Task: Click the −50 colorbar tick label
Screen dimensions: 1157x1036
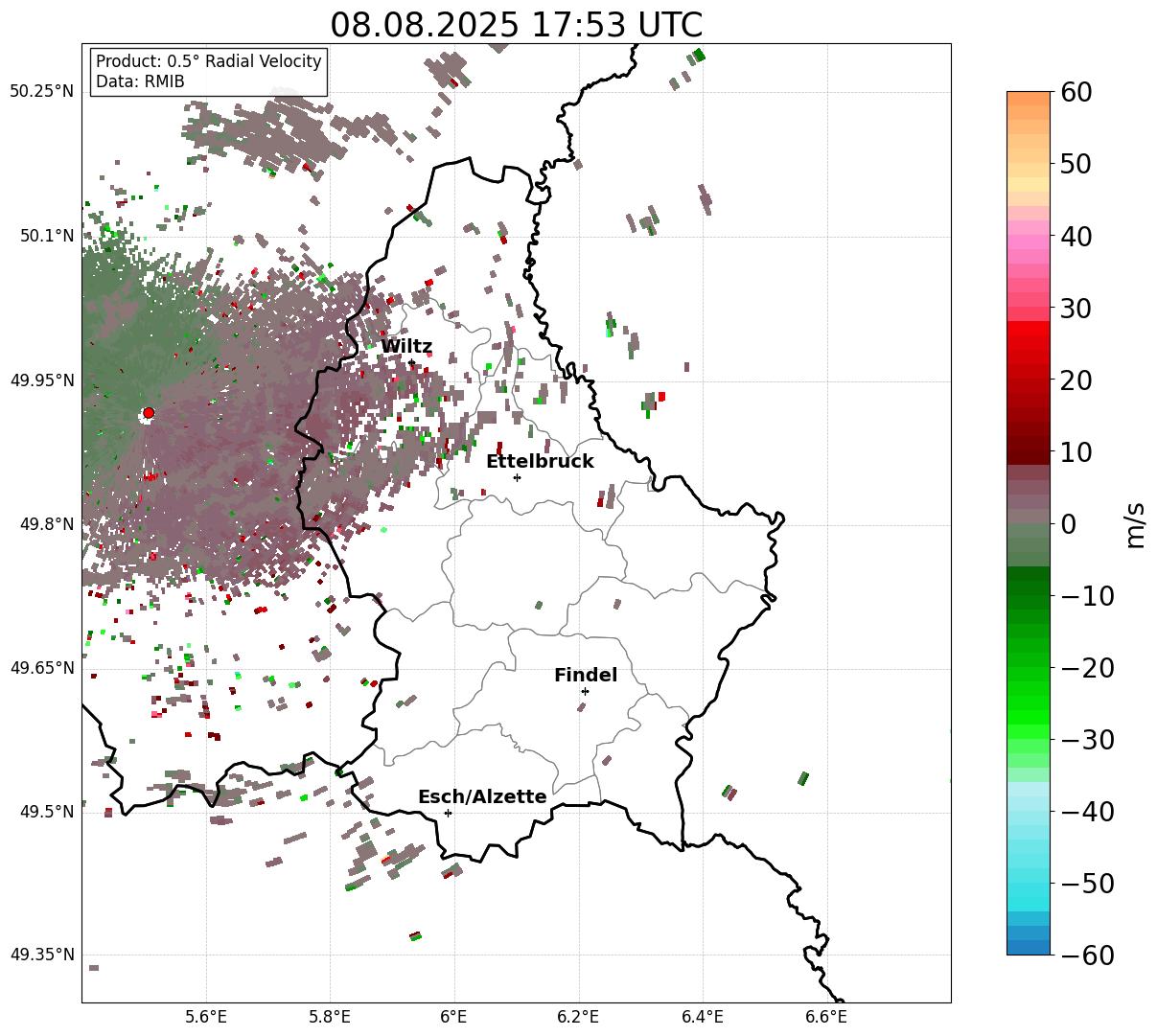Action: 1087,883
